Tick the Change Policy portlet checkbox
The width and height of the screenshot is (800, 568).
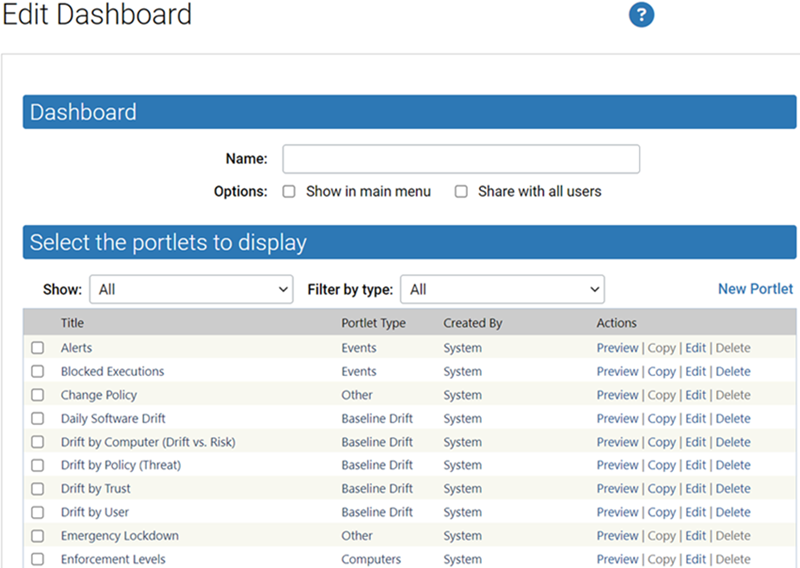pos(37,395)
